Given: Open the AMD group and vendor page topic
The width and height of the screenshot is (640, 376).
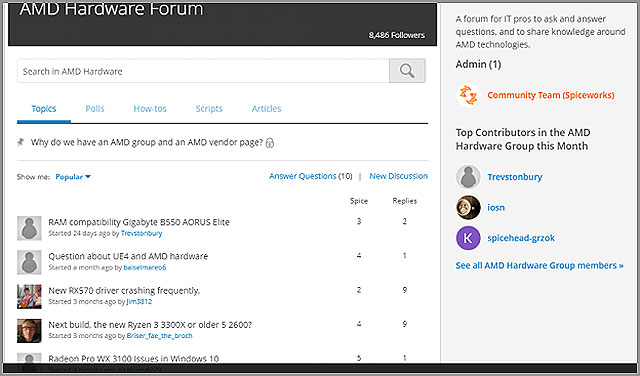Looking at the screenshot, I should 147,142.
